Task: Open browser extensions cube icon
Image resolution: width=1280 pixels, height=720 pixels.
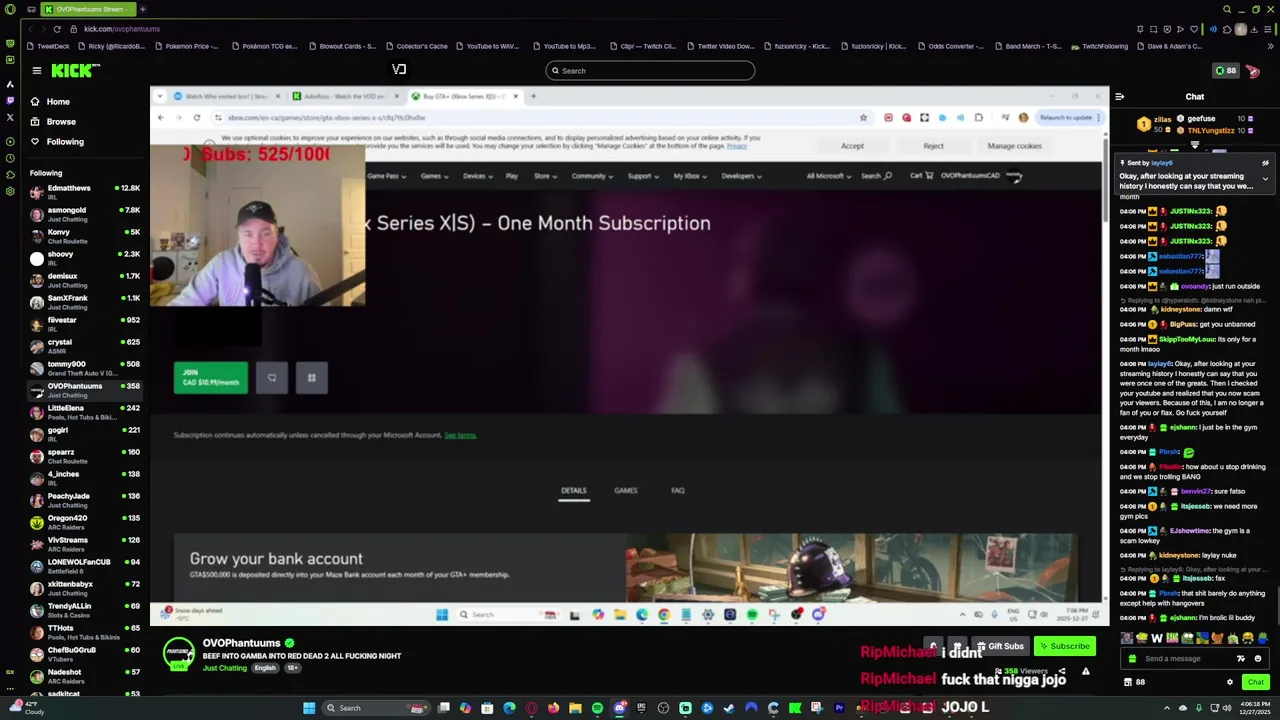Action: [1227, 29]
